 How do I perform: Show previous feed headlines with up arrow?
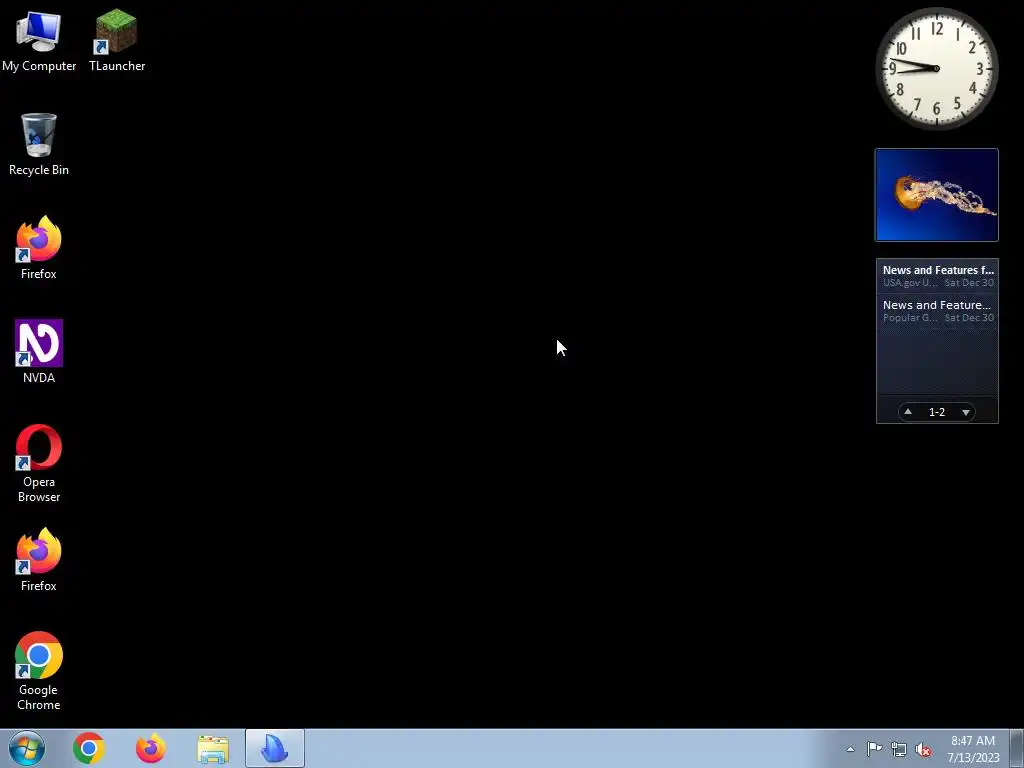pyautogui.click(x=908, y=411)
